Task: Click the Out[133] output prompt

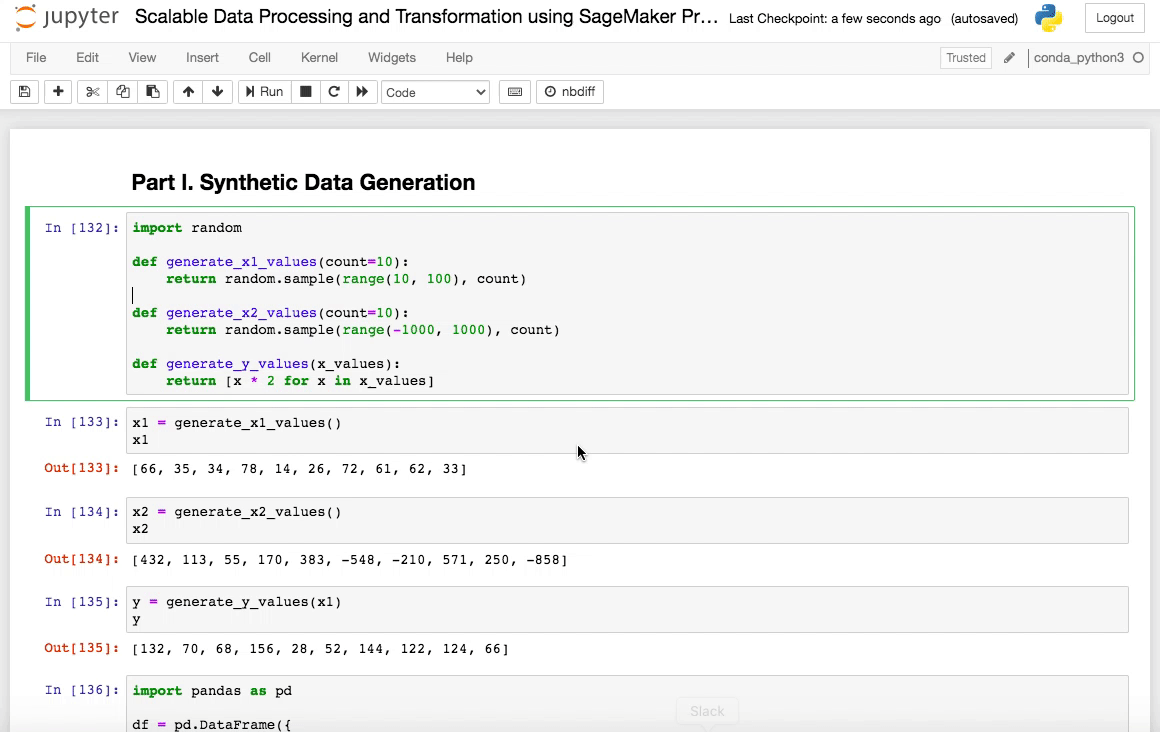Action: click(81, 468)
